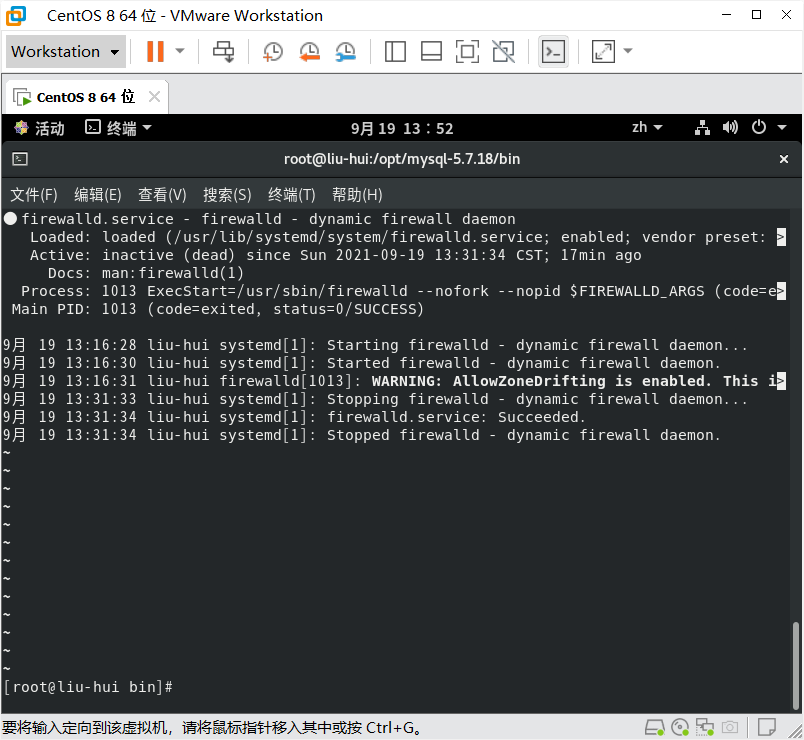This screenshot has height=740, width=804.
Task: Open the Workstation dropdown menu
Action: (66, 51)
